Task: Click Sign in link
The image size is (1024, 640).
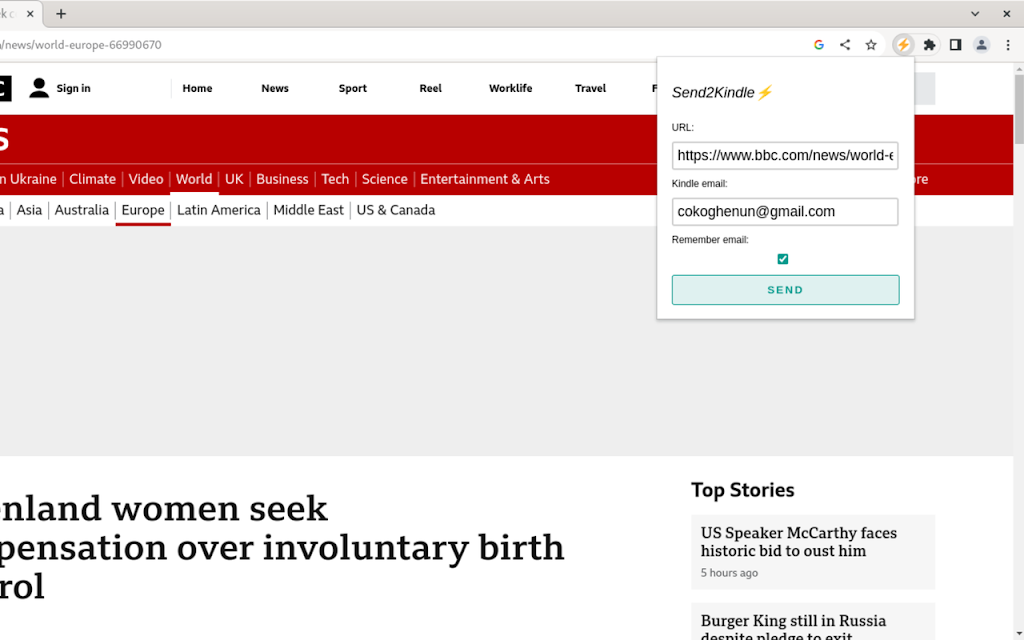Action: point(73,88)
